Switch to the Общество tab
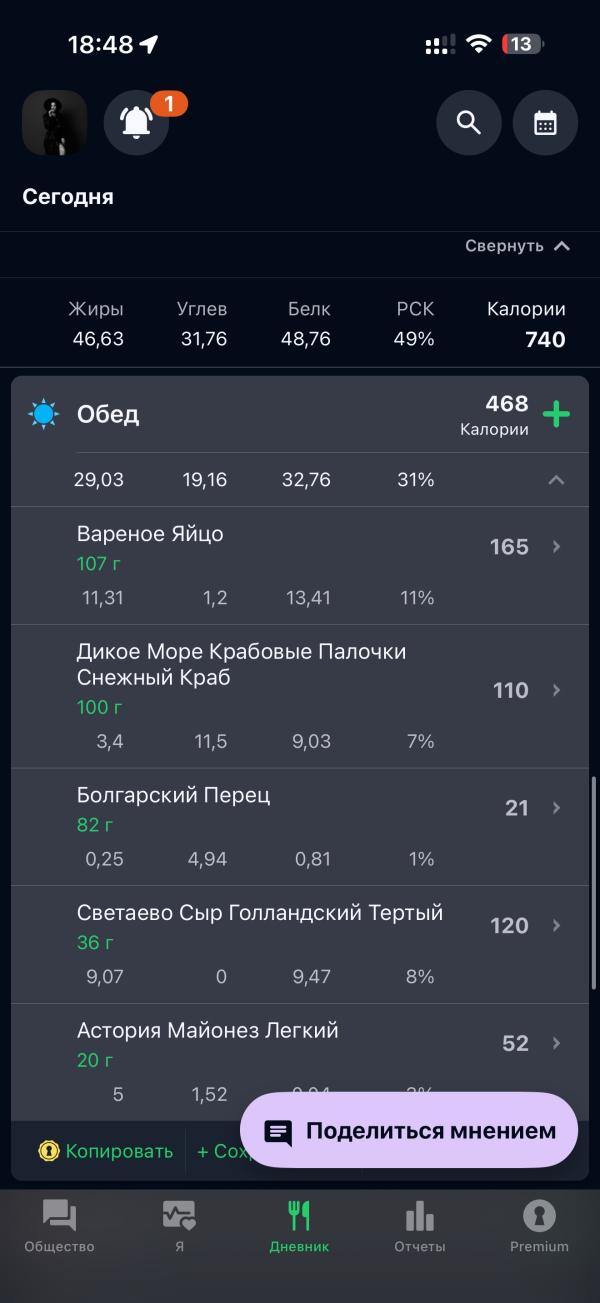This screenshot has width=600, height=1303. (59, 1227)
